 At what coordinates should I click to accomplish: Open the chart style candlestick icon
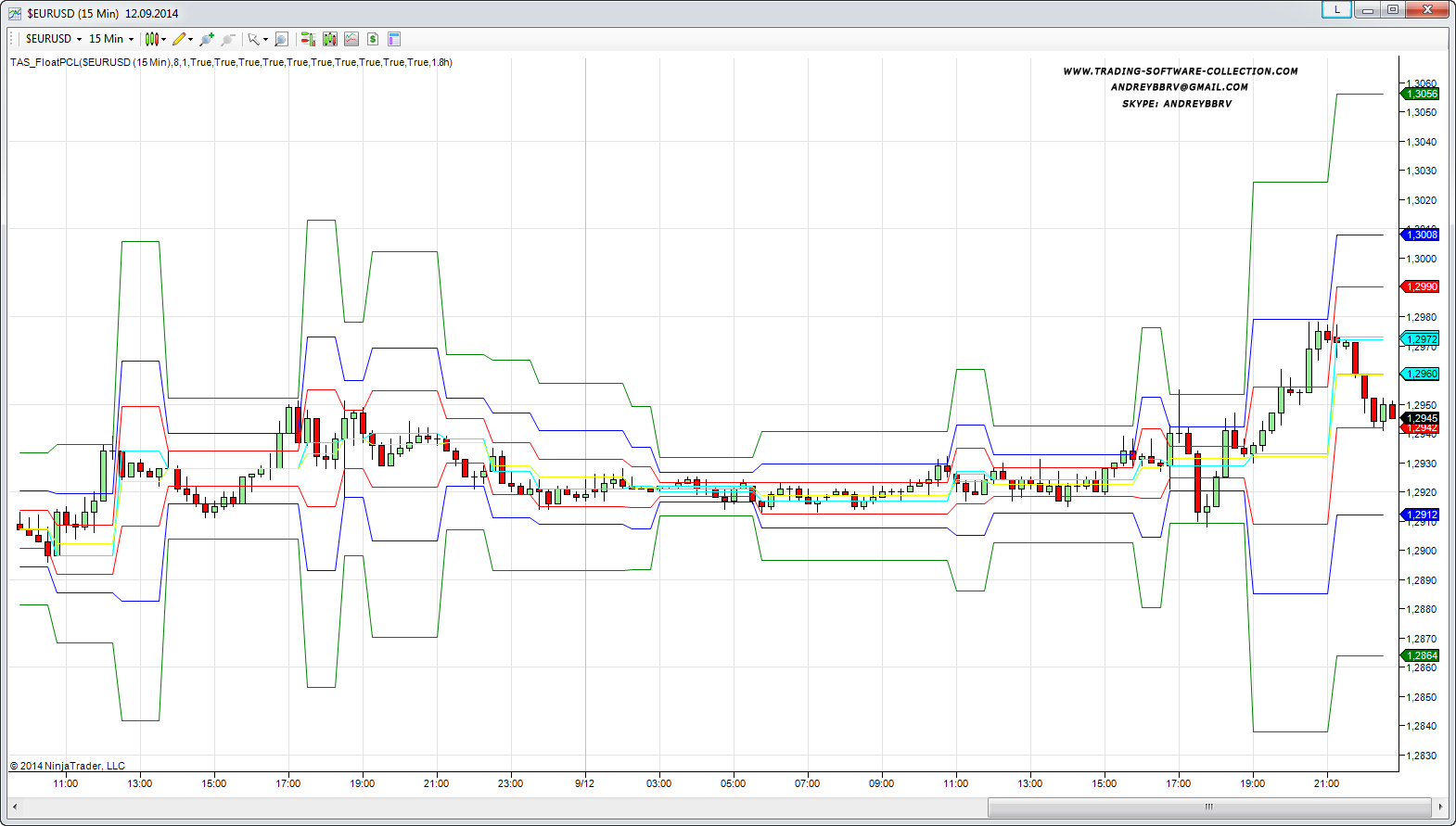click(x=152, y=39)
